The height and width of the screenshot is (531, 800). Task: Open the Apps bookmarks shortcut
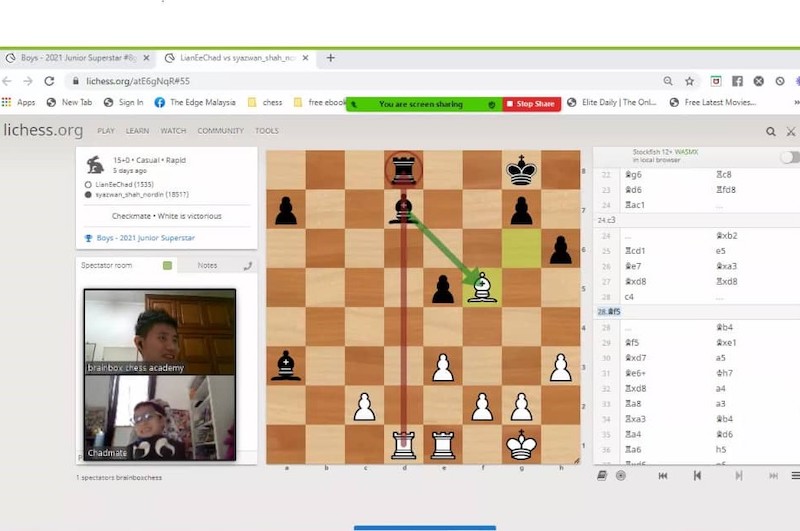pyautogui.click(x=19, y=103)
